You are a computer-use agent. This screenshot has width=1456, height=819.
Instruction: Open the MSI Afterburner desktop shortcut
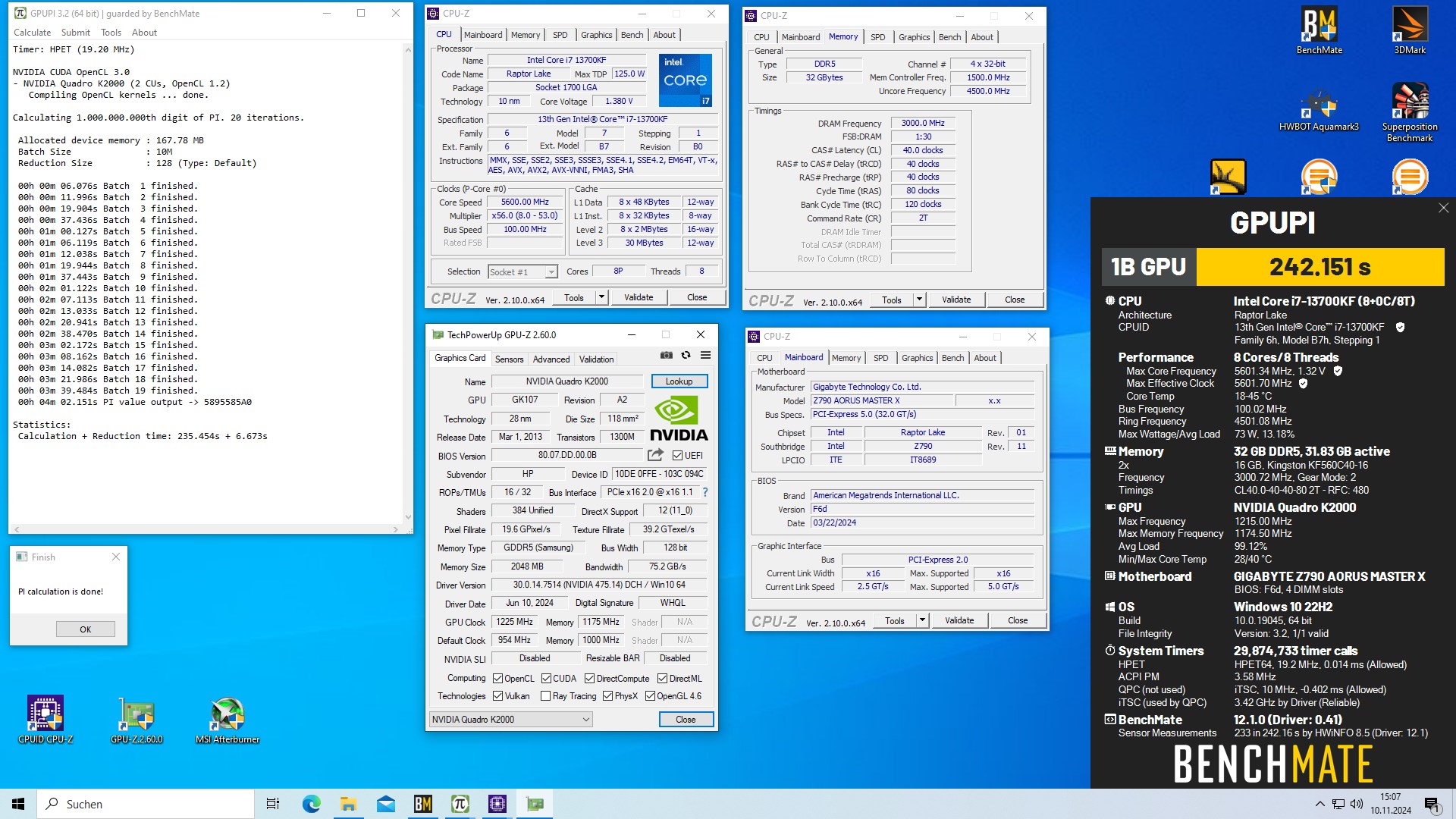tap(227, 720)
